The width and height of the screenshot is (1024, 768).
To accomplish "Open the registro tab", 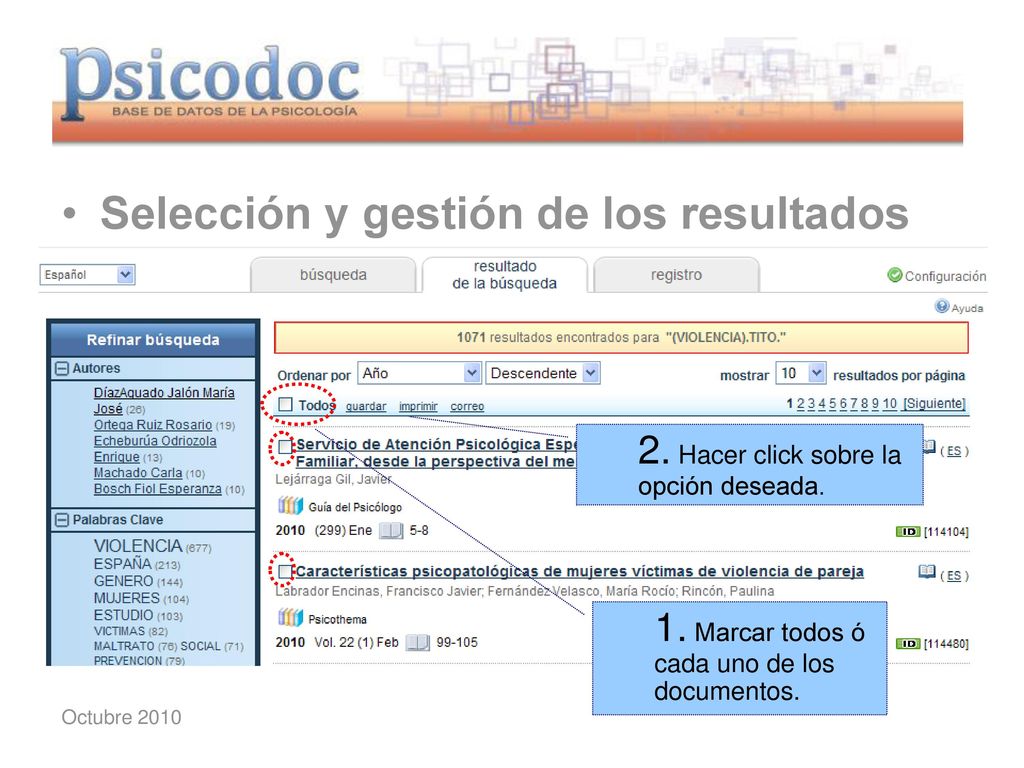I will pos(677,275).
